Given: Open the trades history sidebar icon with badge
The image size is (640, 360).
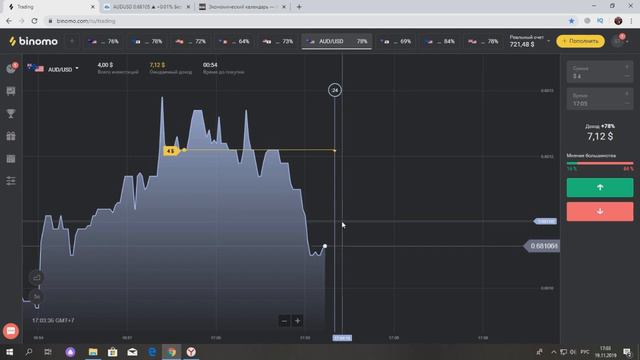Looking at the screenshot, I should pos(11,68).
